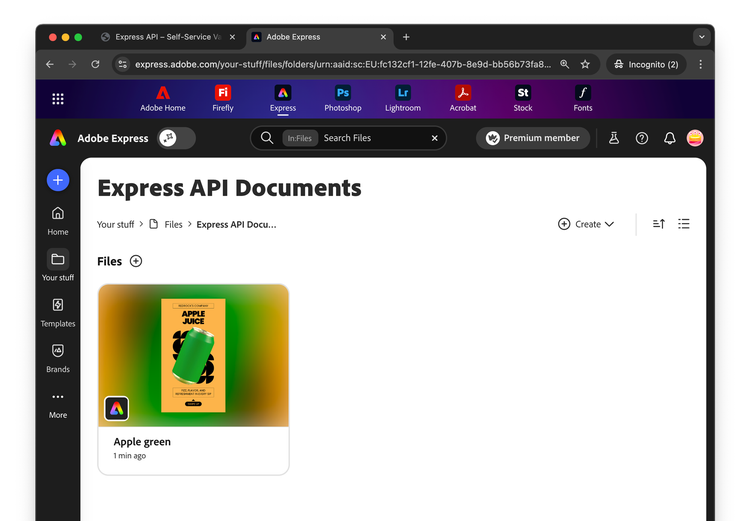Open notifications bell

[x=669, y=138]
